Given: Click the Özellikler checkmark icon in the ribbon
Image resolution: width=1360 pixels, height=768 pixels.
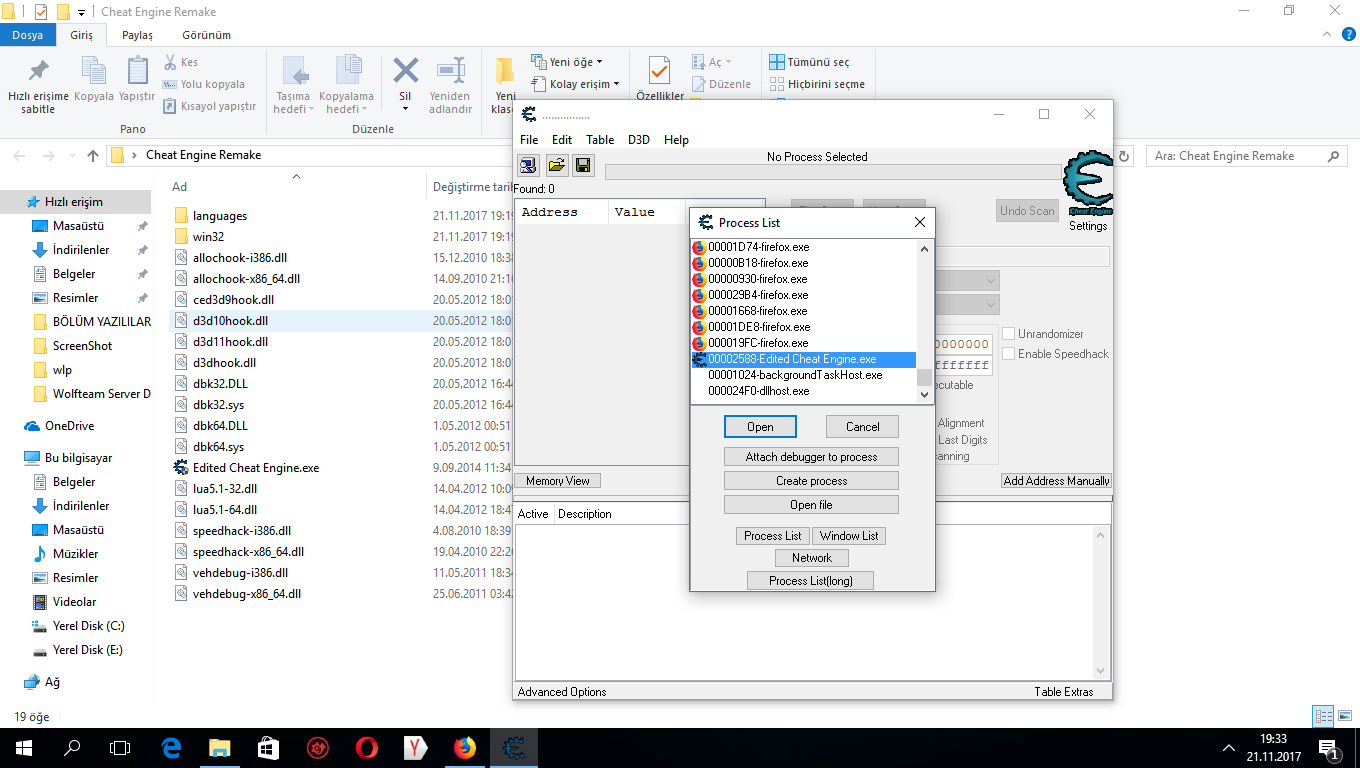Looking at the screenshot, I should pyautogui.click(x=659, y=72).
